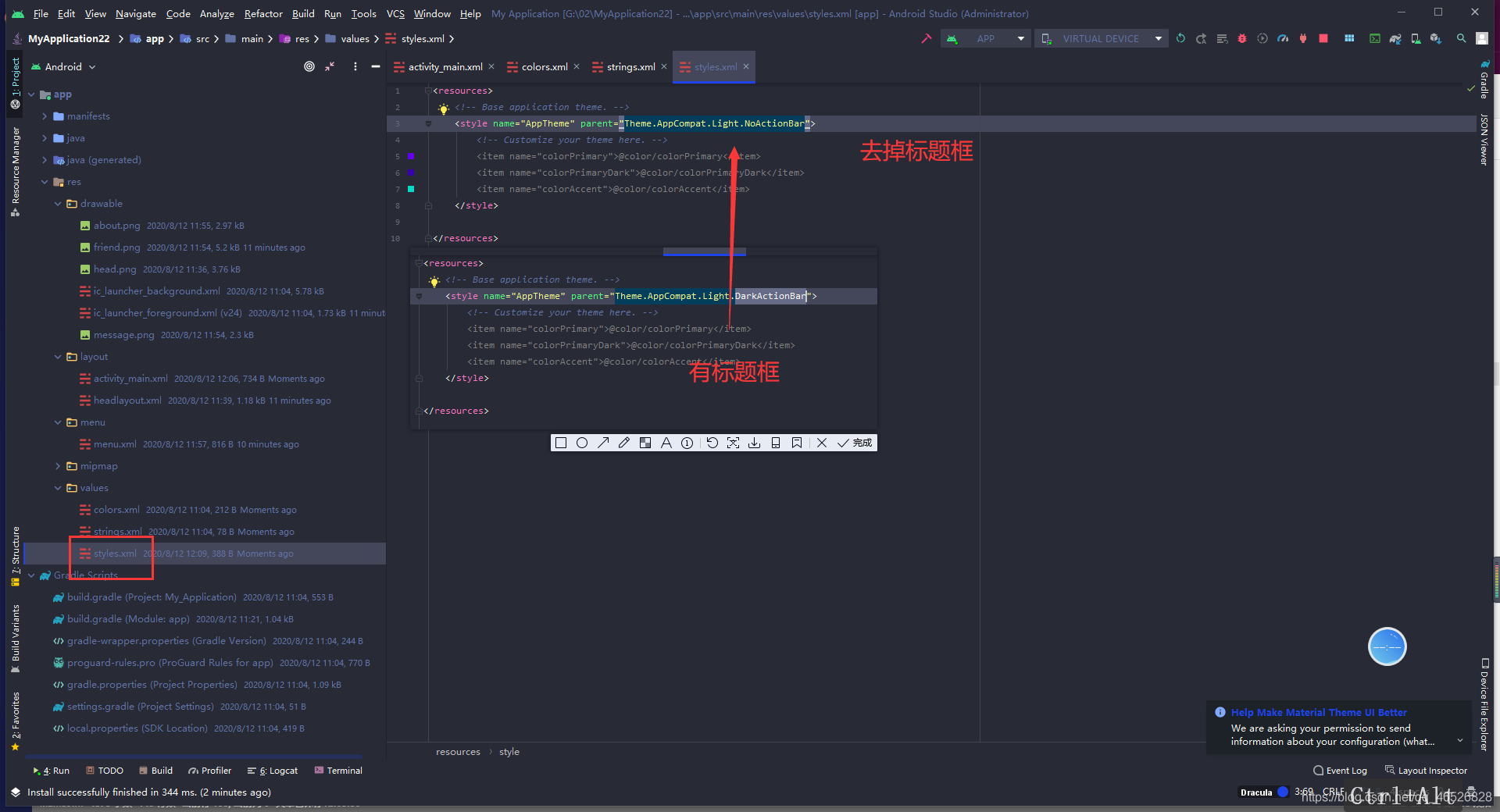The height and width of the screenshot is (812, 1500).
Task: Click the lightbulb intention icon on line 2
Action: coord(444,108)
